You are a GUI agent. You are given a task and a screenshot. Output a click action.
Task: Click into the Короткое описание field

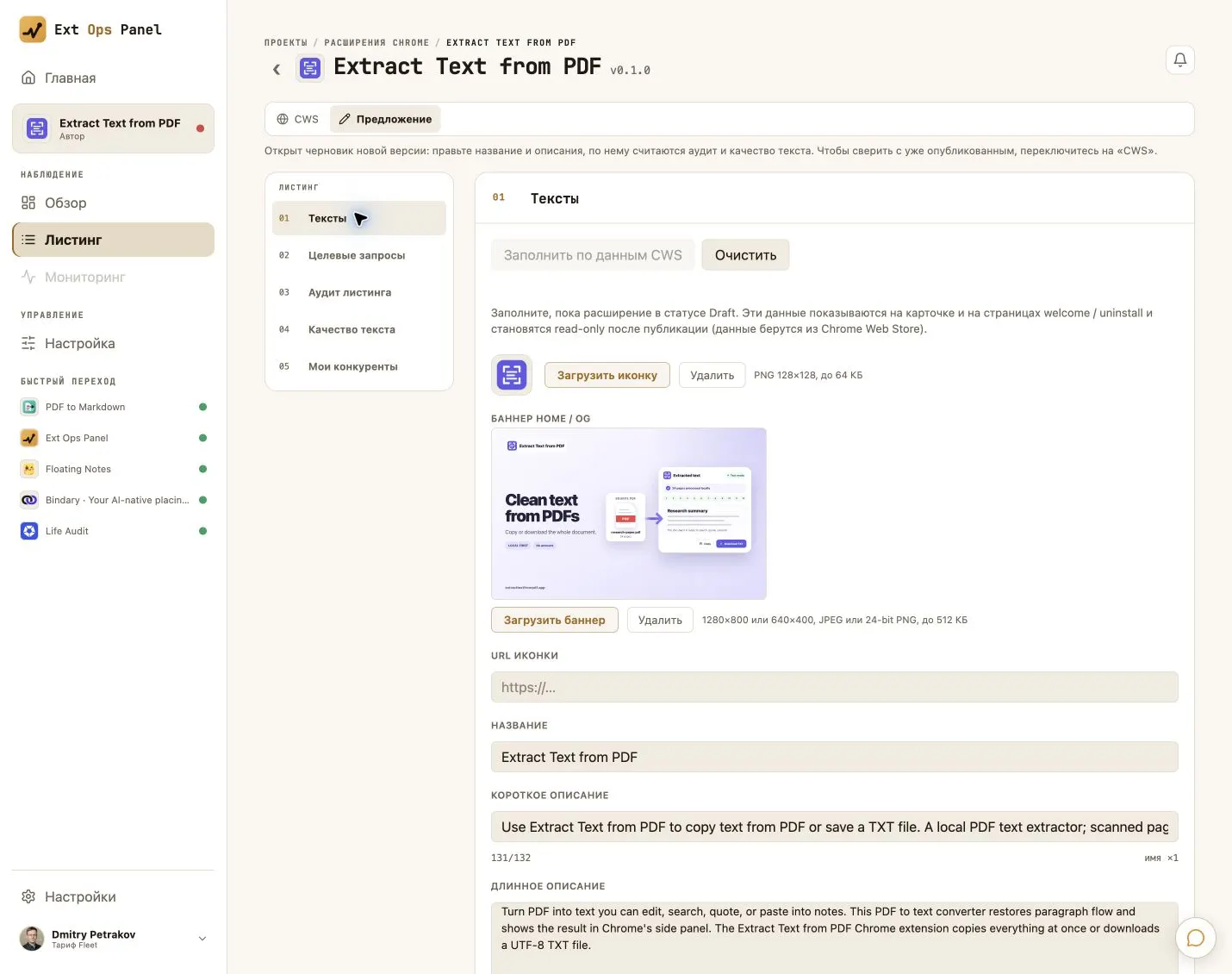coord(835,827)
